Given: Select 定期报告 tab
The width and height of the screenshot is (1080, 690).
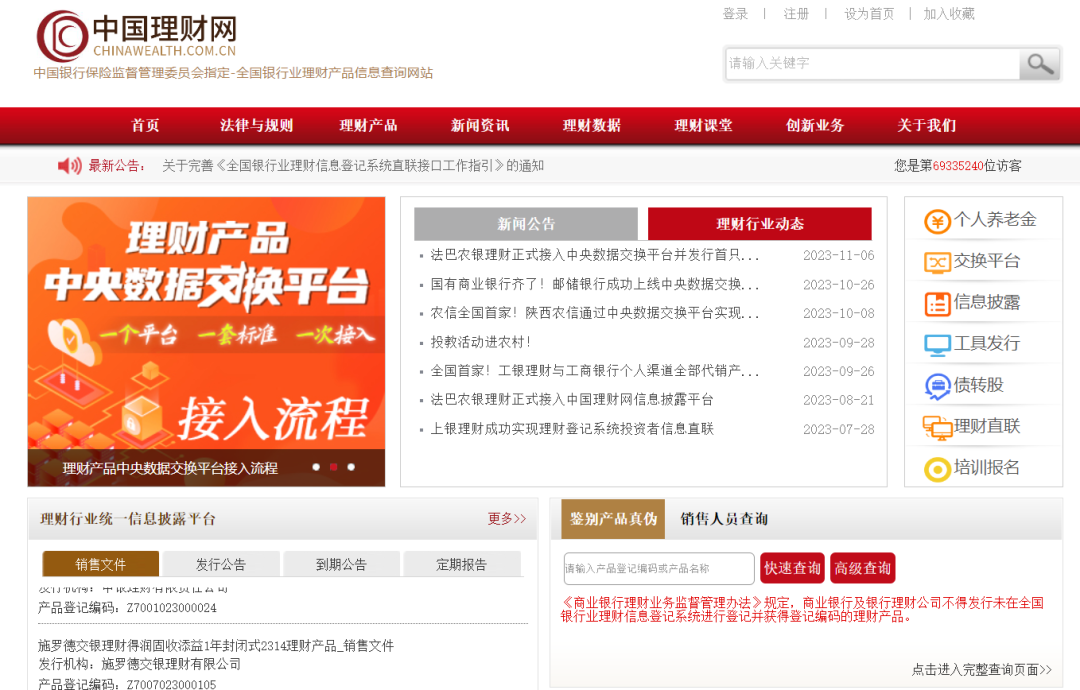Looking at the screenshot, I should (461, 564).
